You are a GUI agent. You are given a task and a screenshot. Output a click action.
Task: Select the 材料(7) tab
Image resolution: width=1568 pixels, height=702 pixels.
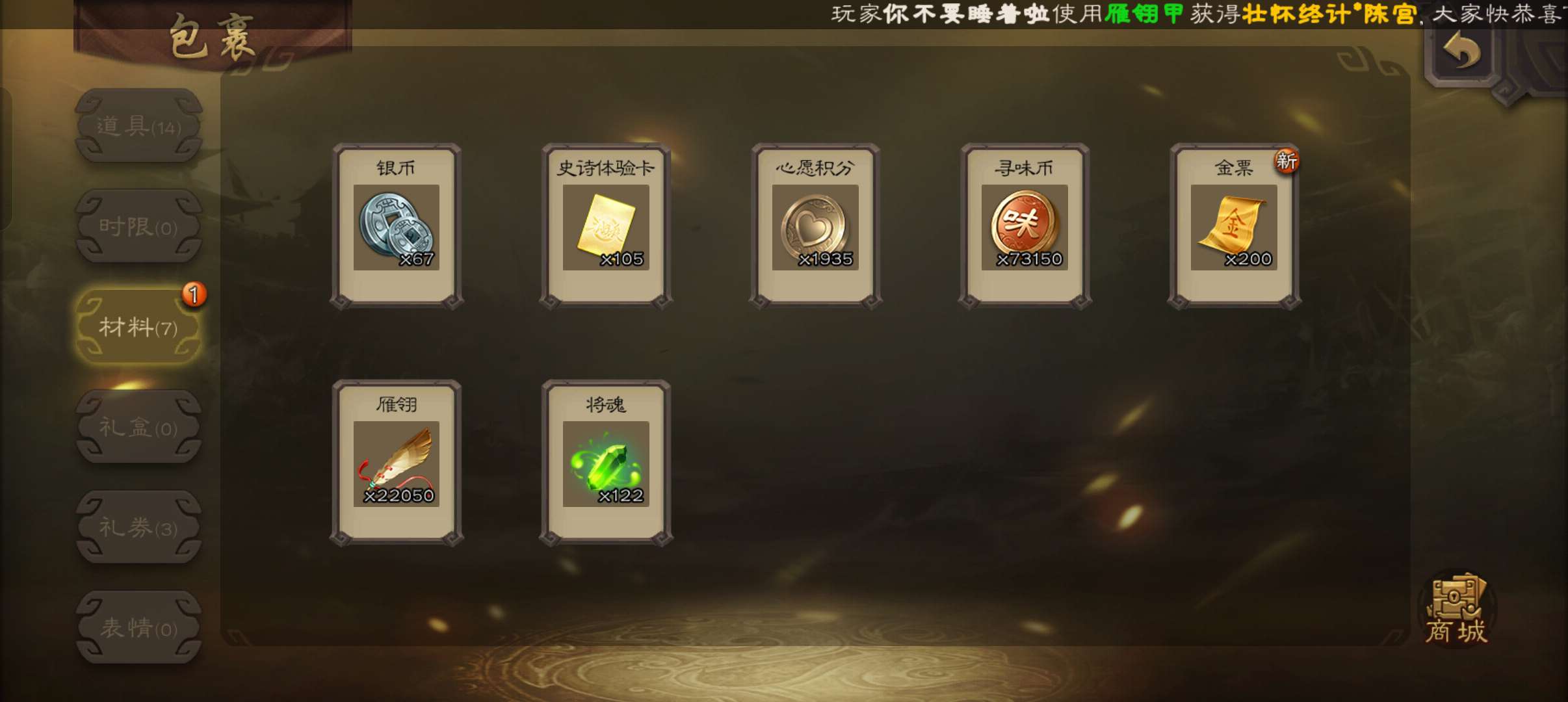click(138, 327)
